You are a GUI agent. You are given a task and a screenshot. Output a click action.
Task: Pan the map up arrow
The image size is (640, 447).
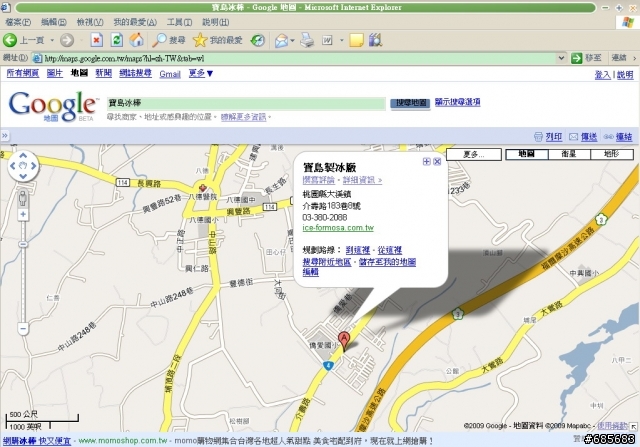(23, 156)
